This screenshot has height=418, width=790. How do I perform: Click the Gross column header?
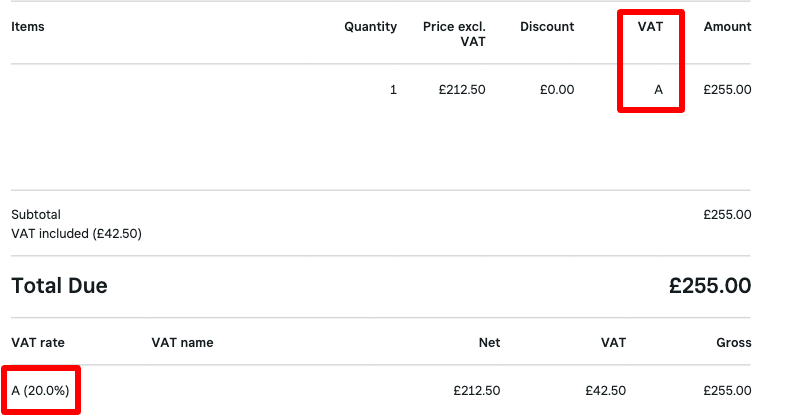(734, 342)
